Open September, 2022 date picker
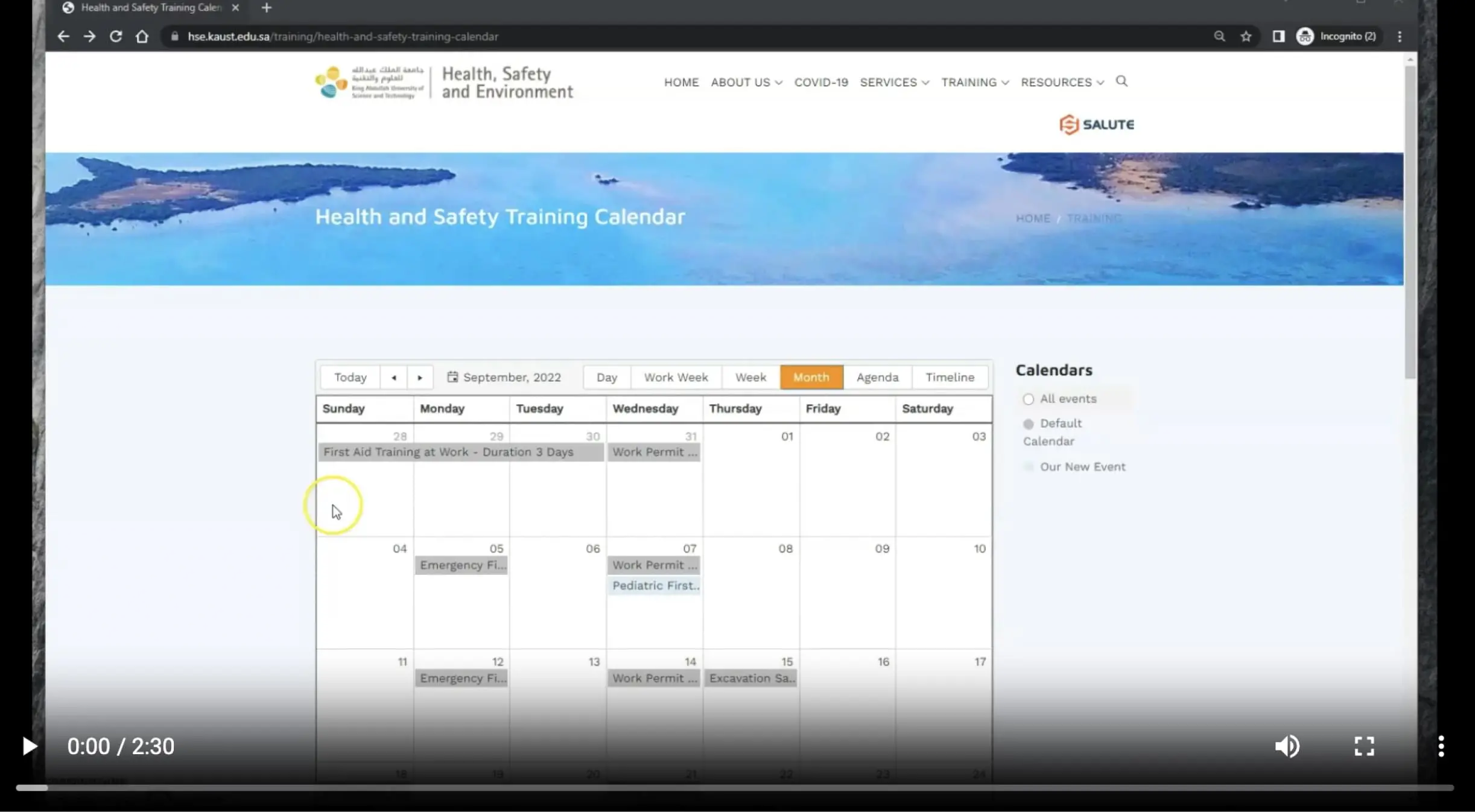This screenshot has width=1475, height=812. click(504, 377)
